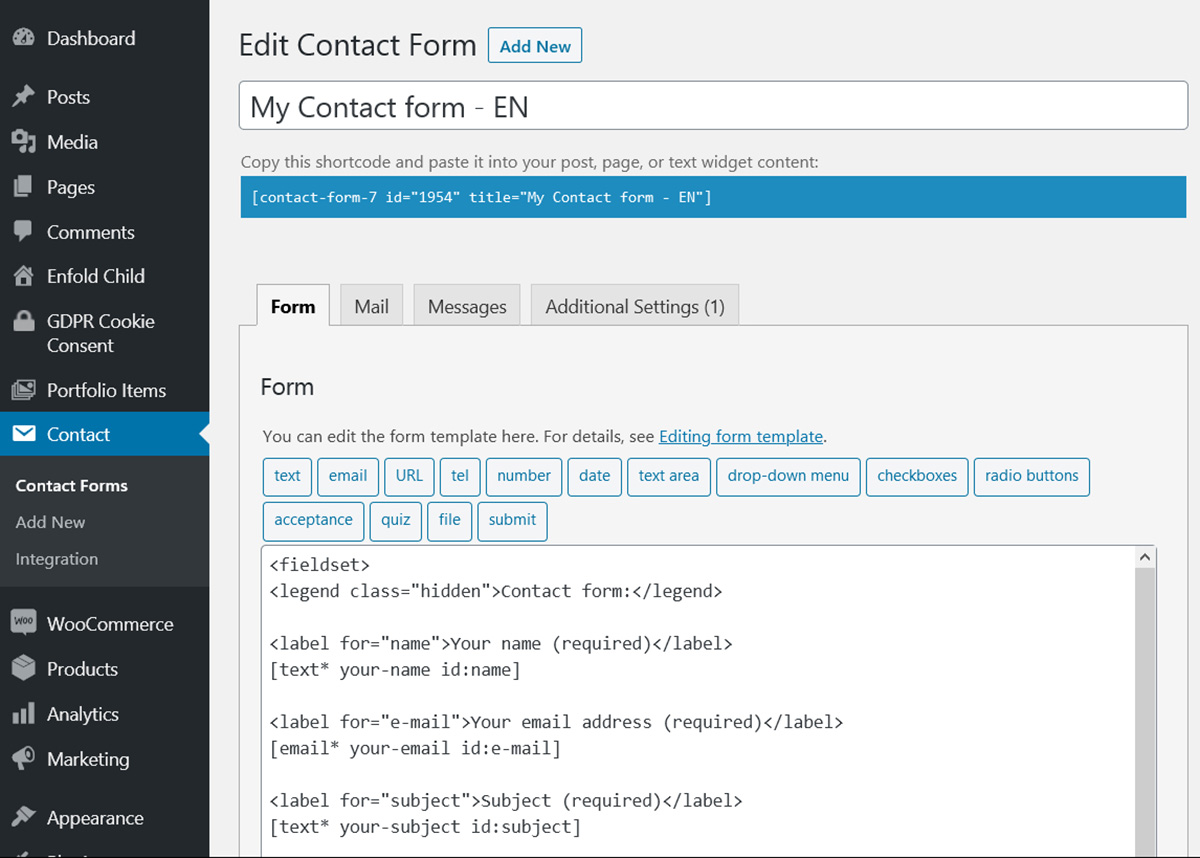
Task: Insert a file upload tag
Action: pyautogui.click(x=450, y=520)
